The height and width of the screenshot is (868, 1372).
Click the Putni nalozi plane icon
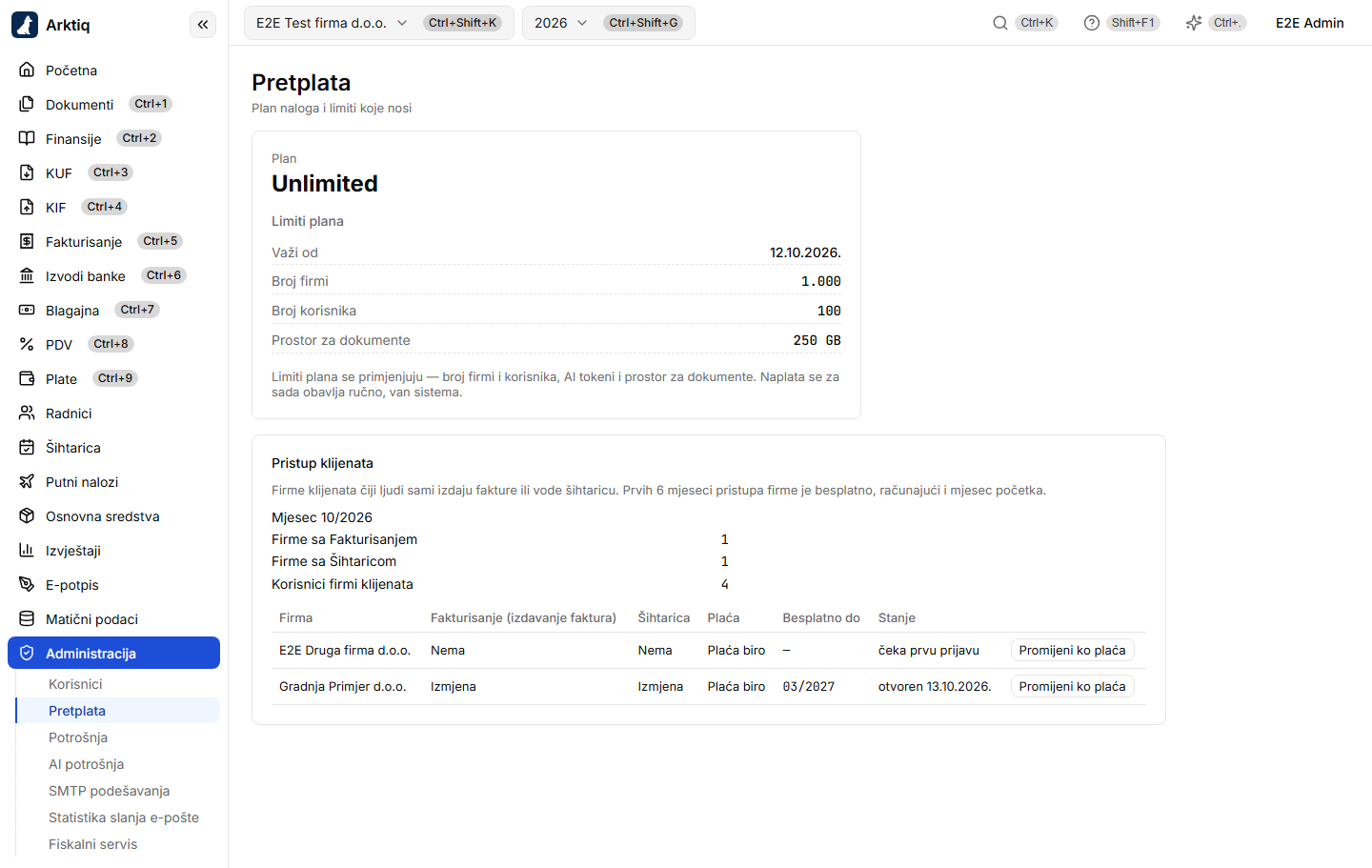pos(27,482)
